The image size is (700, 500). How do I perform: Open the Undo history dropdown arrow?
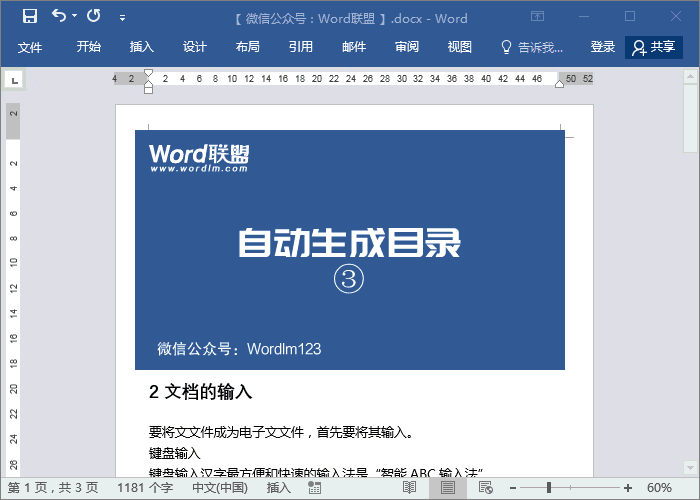pos(75,16)
